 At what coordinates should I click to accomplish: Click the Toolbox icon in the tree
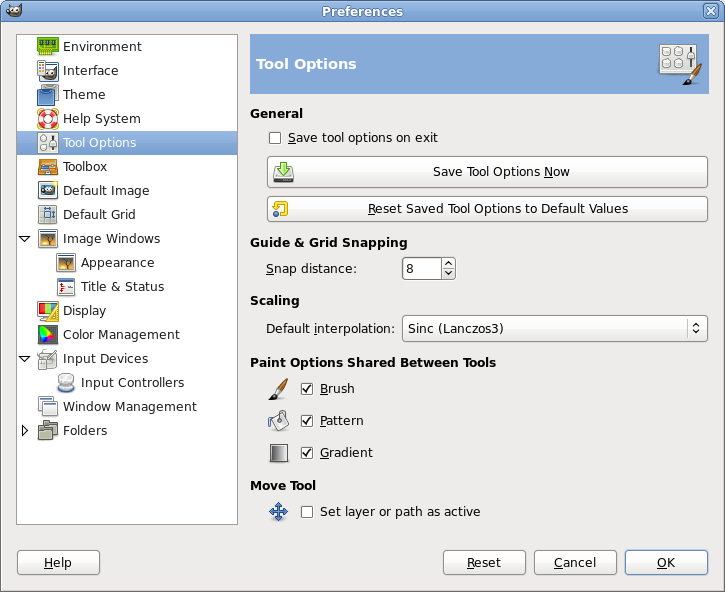pyautogui.click(x=48, y=166)
